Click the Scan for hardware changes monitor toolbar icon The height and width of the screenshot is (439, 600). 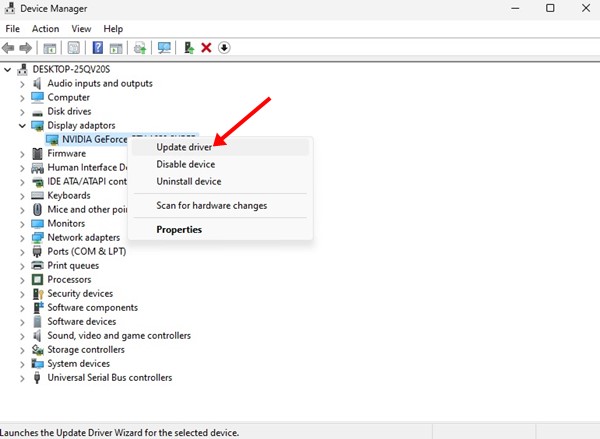[x=163, y=47]
